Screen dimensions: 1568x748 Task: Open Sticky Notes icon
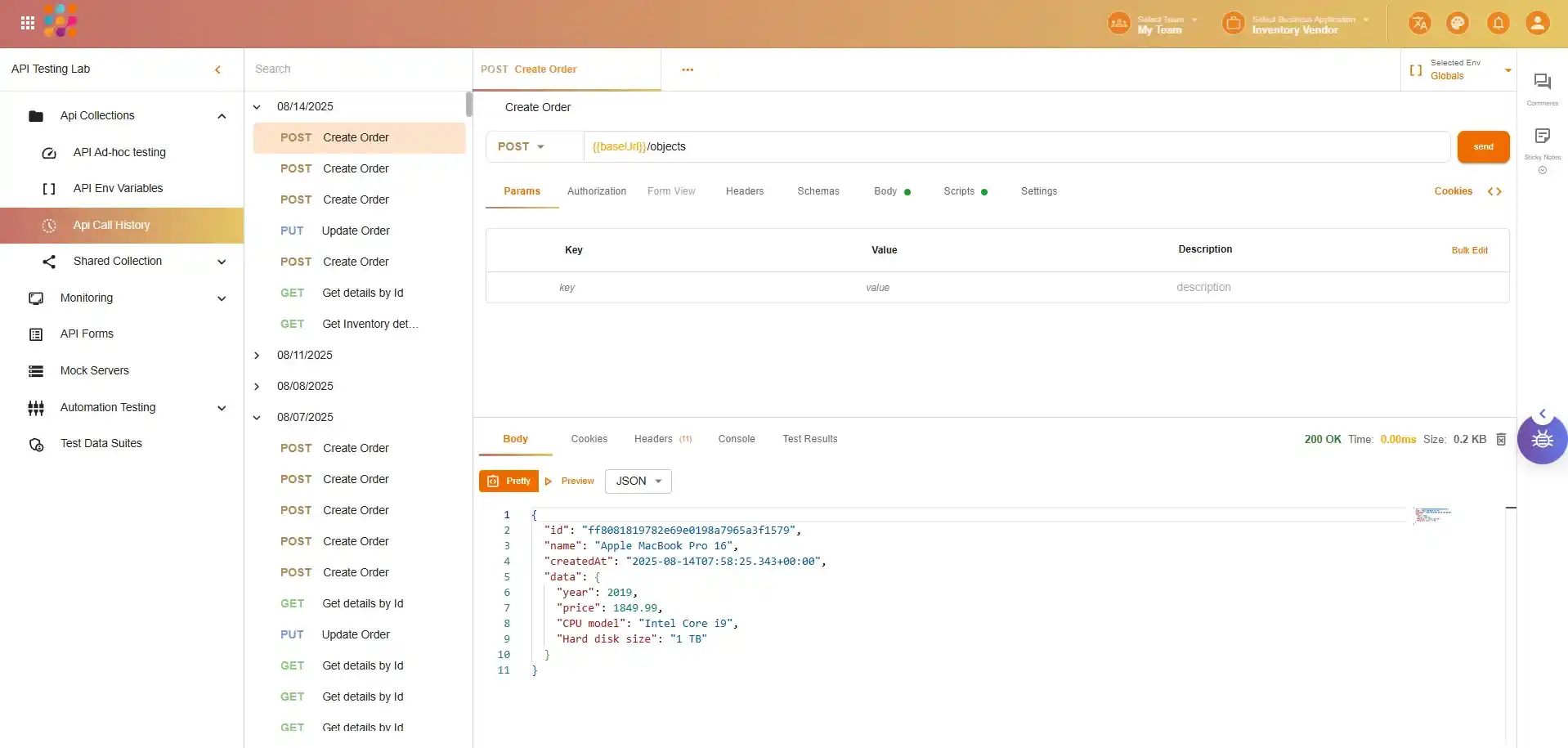(x=1542, y=137)
